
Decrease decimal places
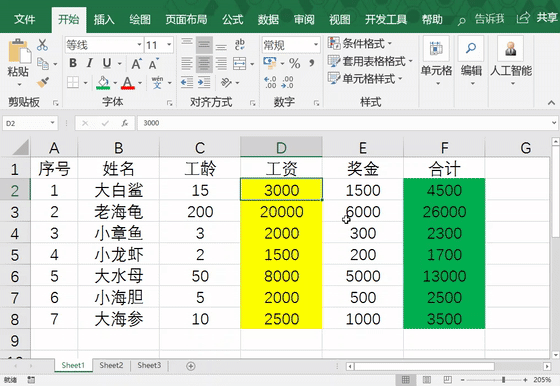point(288,82)
